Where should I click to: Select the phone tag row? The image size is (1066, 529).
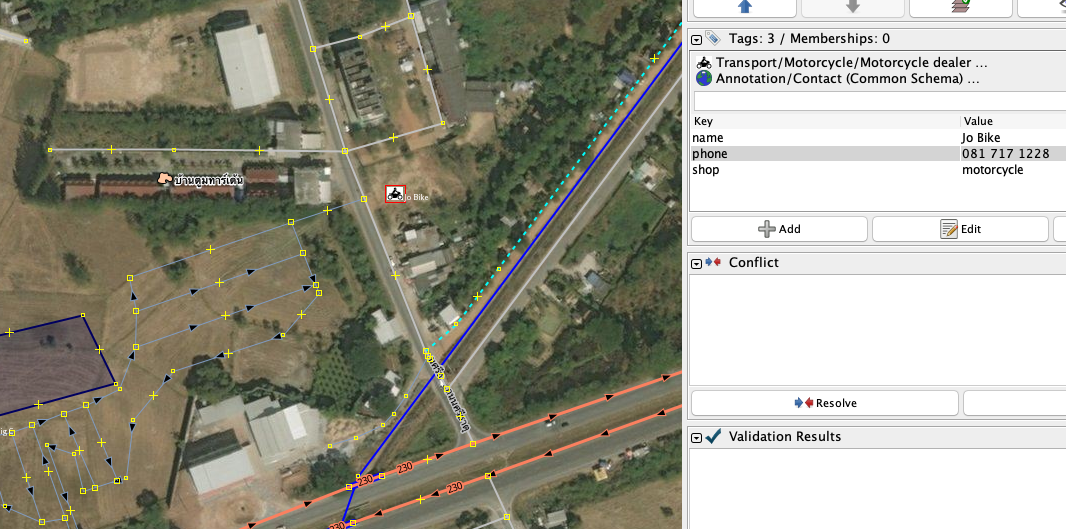point(878,154)
